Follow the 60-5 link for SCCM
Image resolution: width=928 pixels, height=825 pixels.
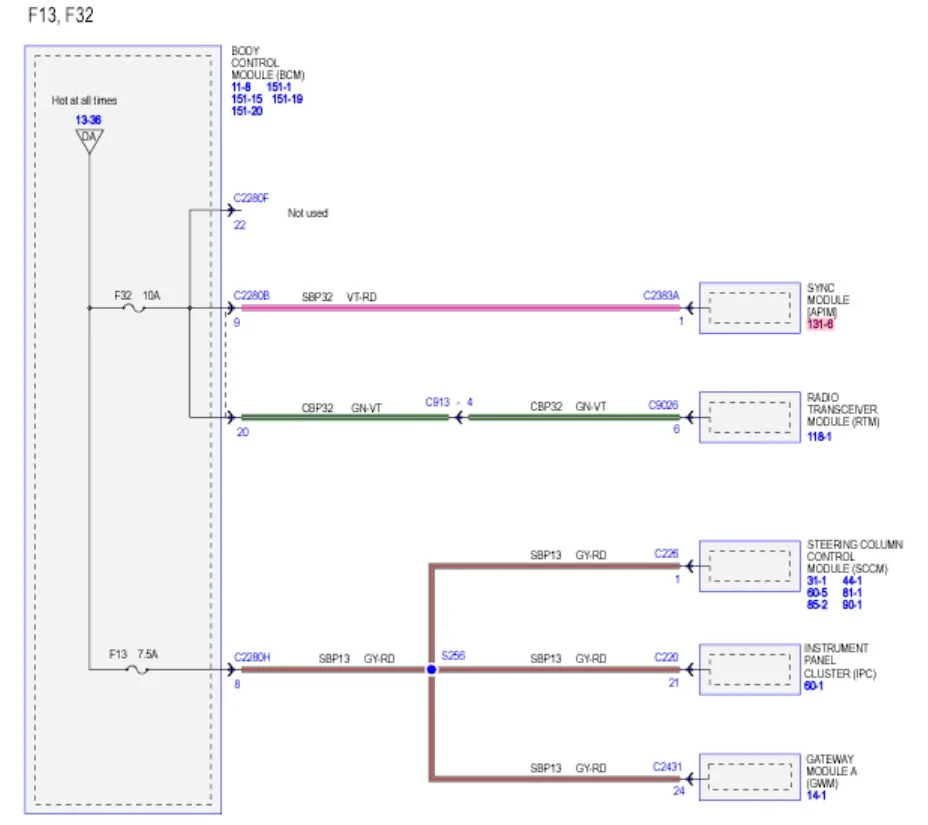coord(817,592)
